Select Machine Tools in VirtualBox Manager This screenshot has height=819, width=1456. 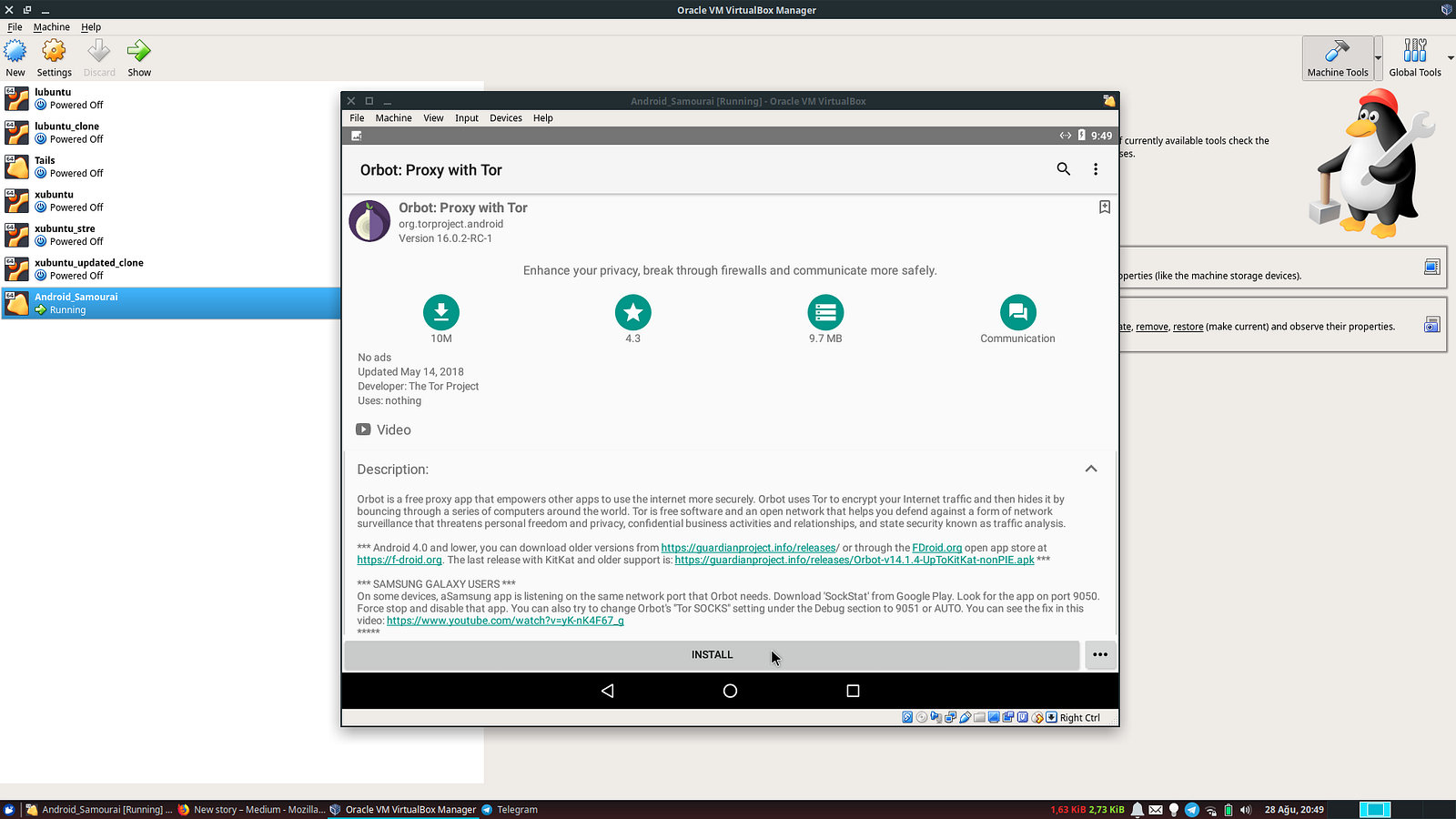point(1338,58)
